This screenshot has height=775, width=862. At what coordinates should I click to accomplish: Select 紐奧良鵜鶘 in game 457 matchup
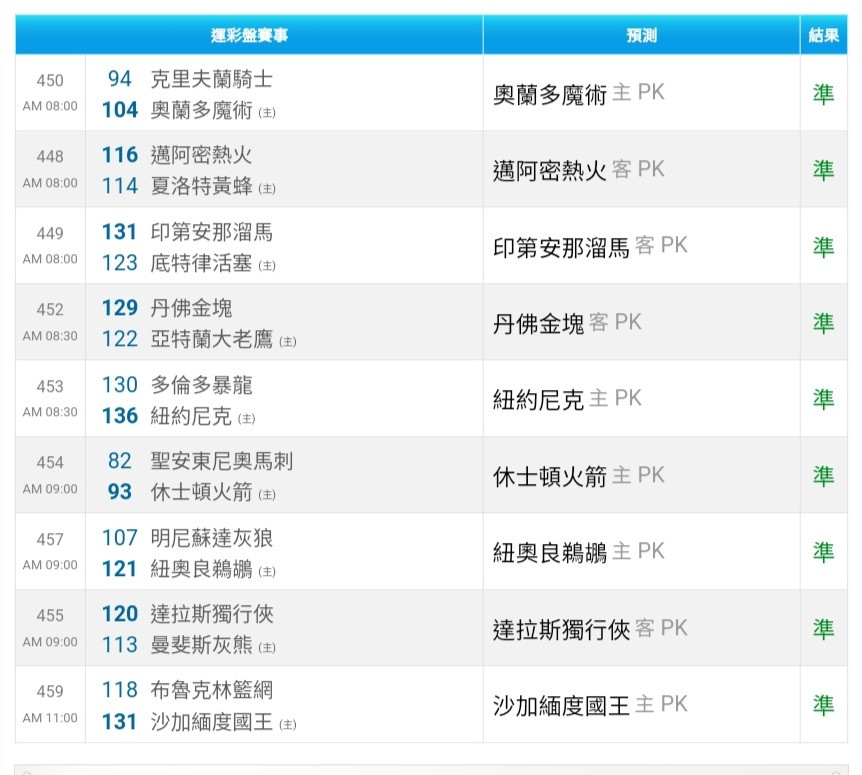201,569
